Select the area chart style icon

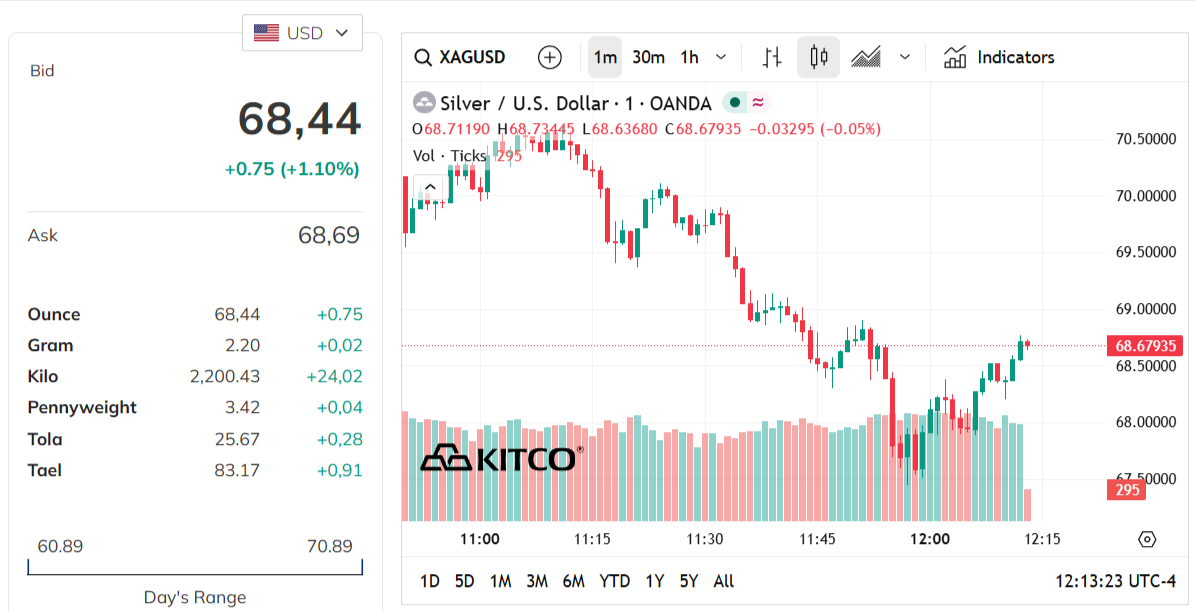(x=866, y=57)
